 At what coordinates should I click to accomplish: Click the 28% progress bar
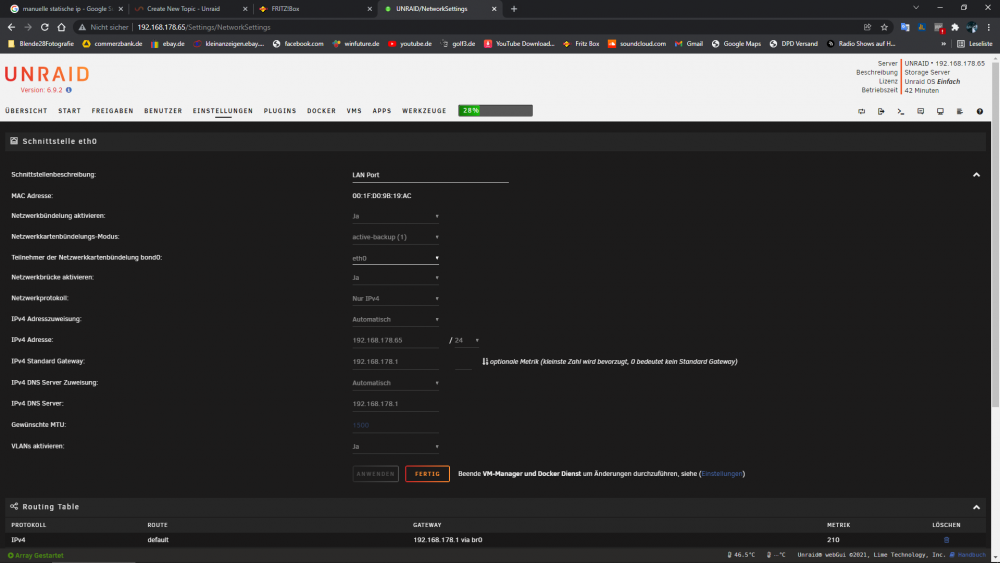tap(496, 111)
